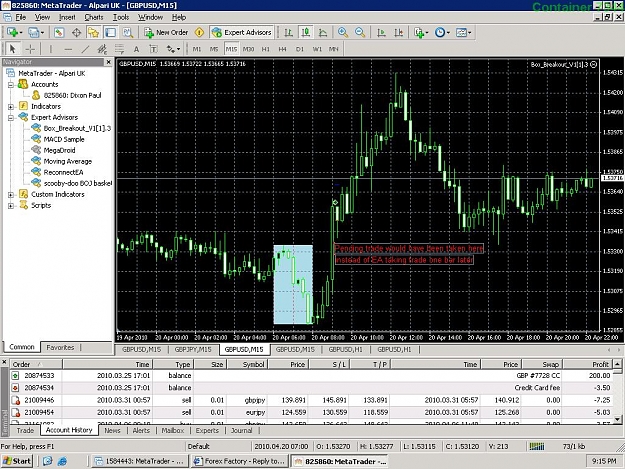Open MetaEditor with the yellow diamond icon

199,33
